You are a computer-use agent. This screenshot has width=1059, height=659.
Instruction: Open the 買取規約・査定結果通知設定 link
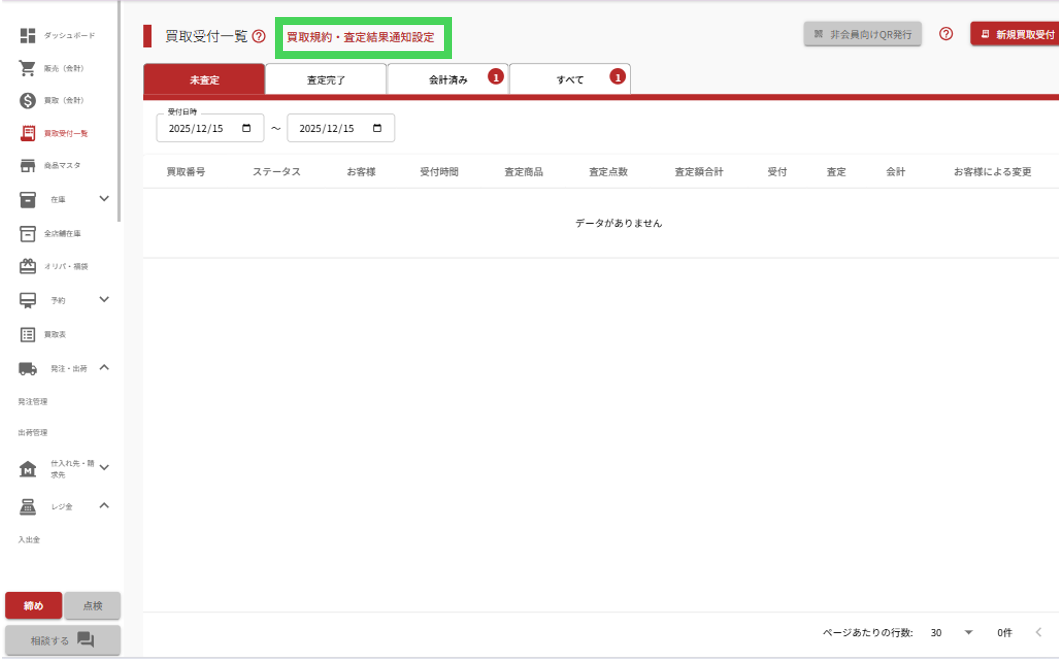(361, 37)
